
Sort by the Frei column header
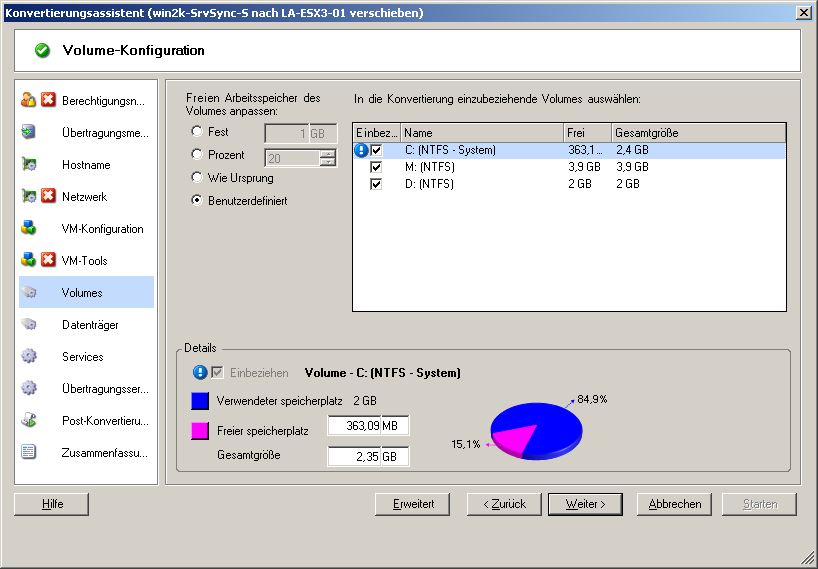coord(587,133)
